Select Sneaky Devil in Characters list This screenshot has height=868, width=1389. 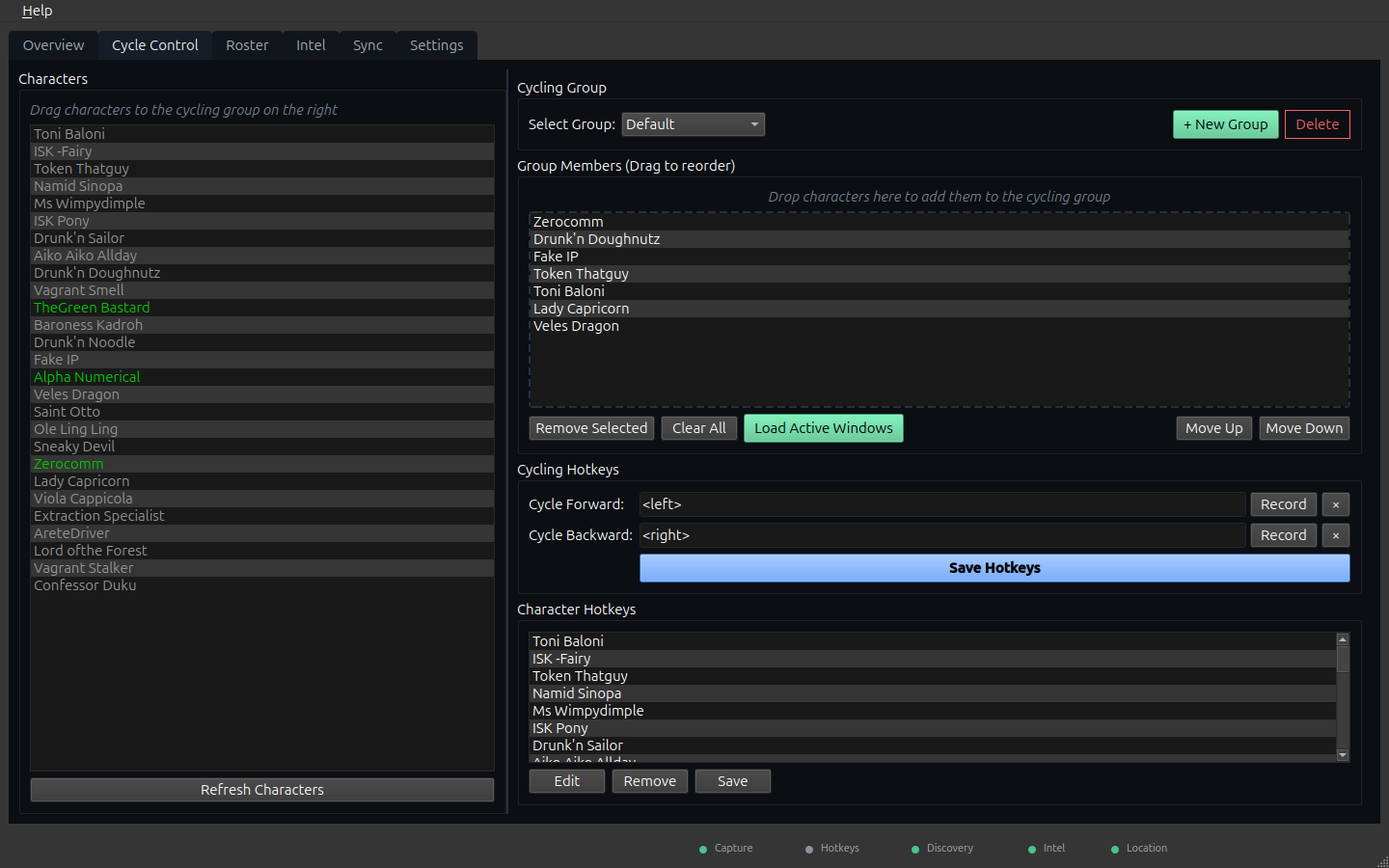[262, 447]
